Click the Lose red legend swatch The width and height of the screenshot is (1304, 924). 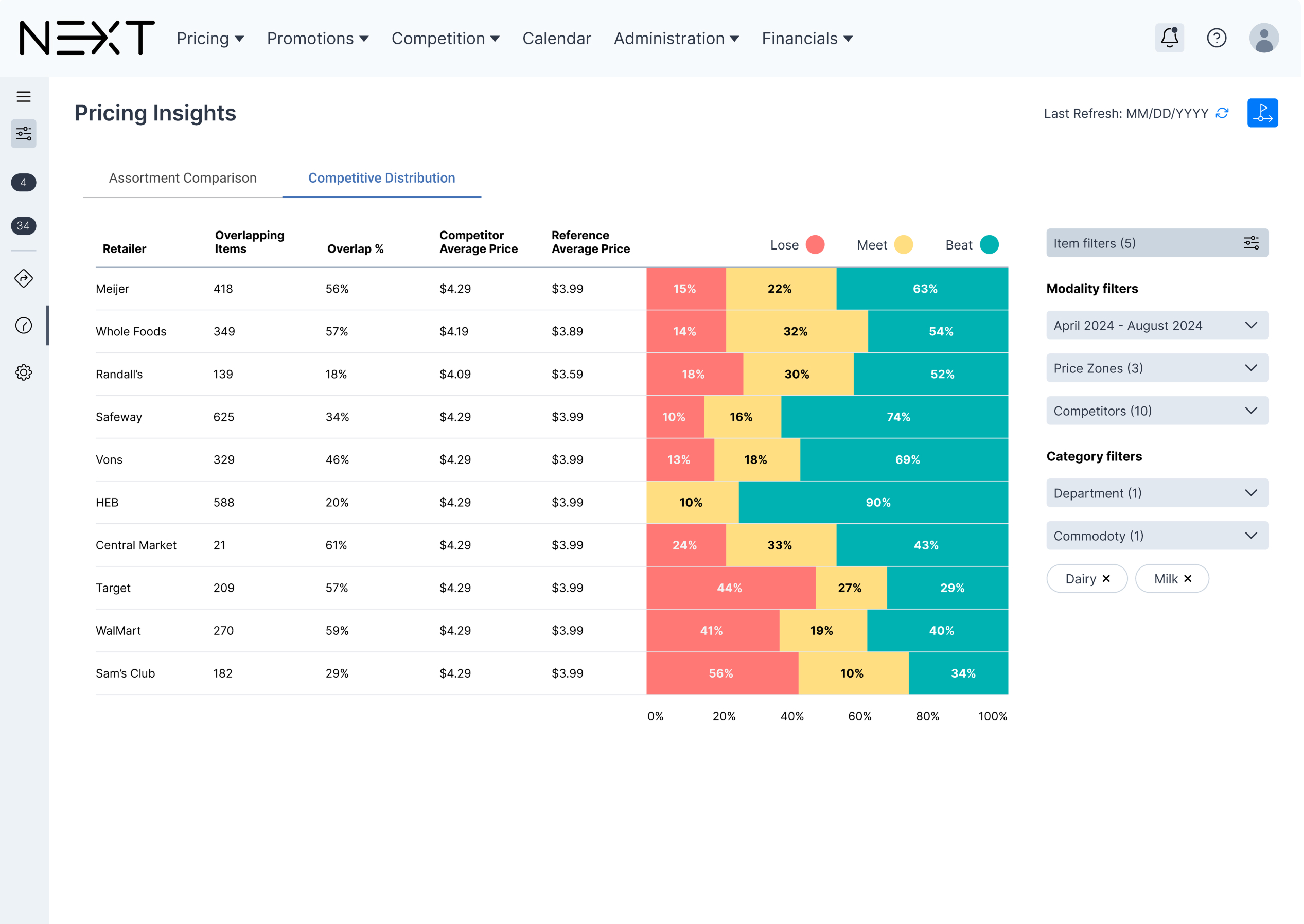coord(815,245)
